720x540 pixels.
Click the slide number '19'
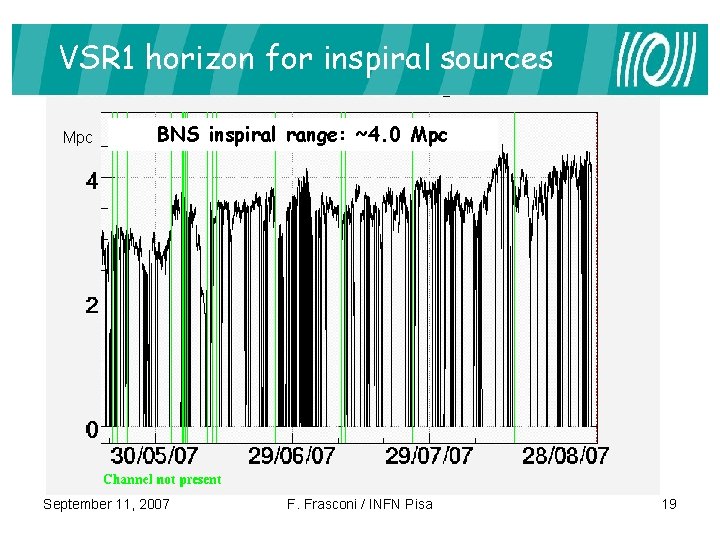tap(669, 504)
